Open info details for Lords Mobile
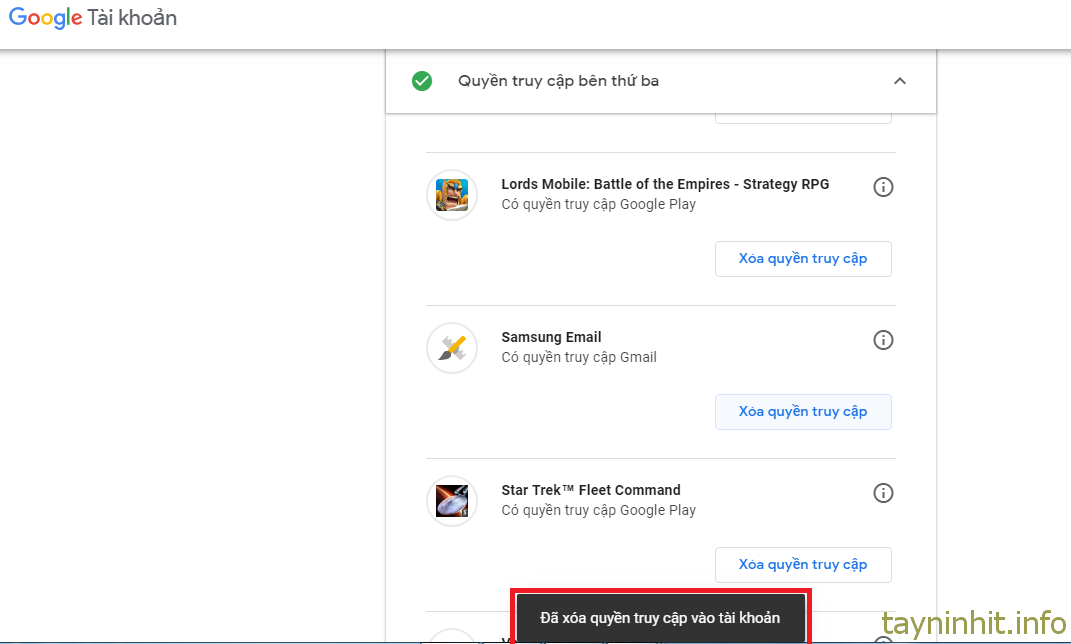Image resolution: width=1071 pixels, height=644 pixels. (x=883, y=187)
